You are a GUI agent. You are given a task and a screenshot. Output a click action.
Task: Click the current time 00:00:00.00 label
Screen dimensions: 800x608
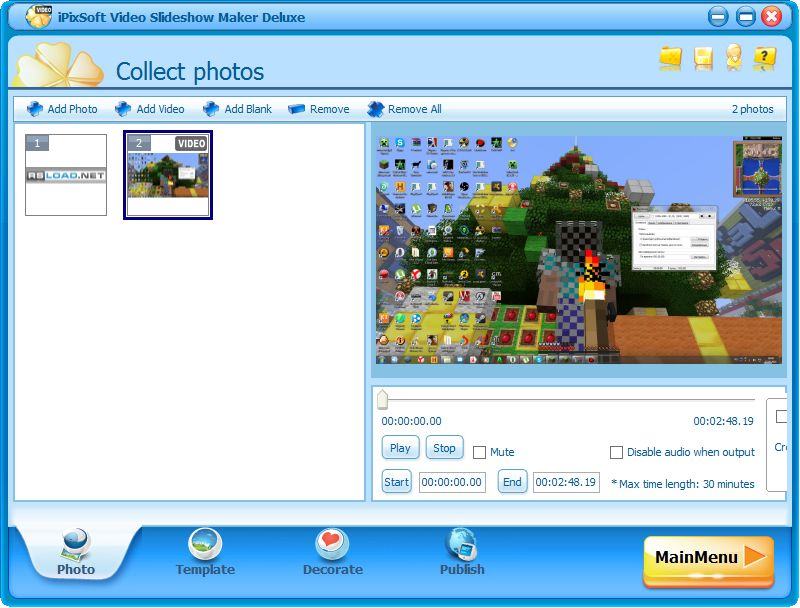coord(412,421)
